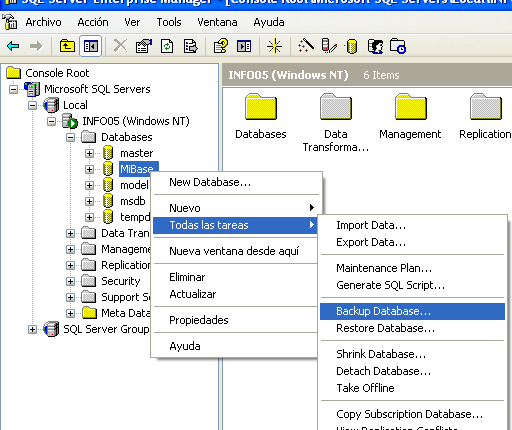Collapse the Local server group node
Viewport: 512px width, 430px height.
32,105
